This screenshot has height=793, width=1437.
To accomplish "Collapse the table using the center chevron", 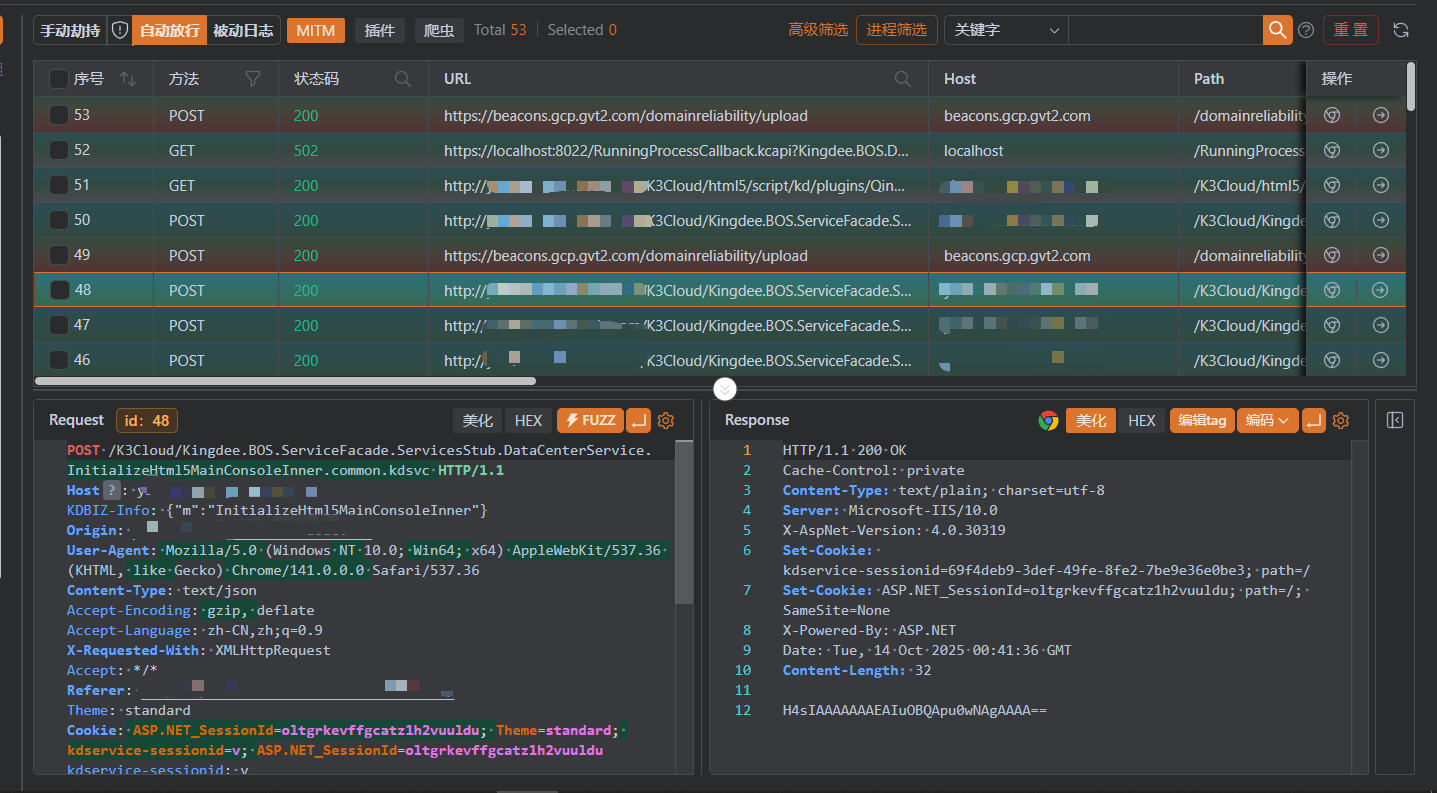I will 725,388.
